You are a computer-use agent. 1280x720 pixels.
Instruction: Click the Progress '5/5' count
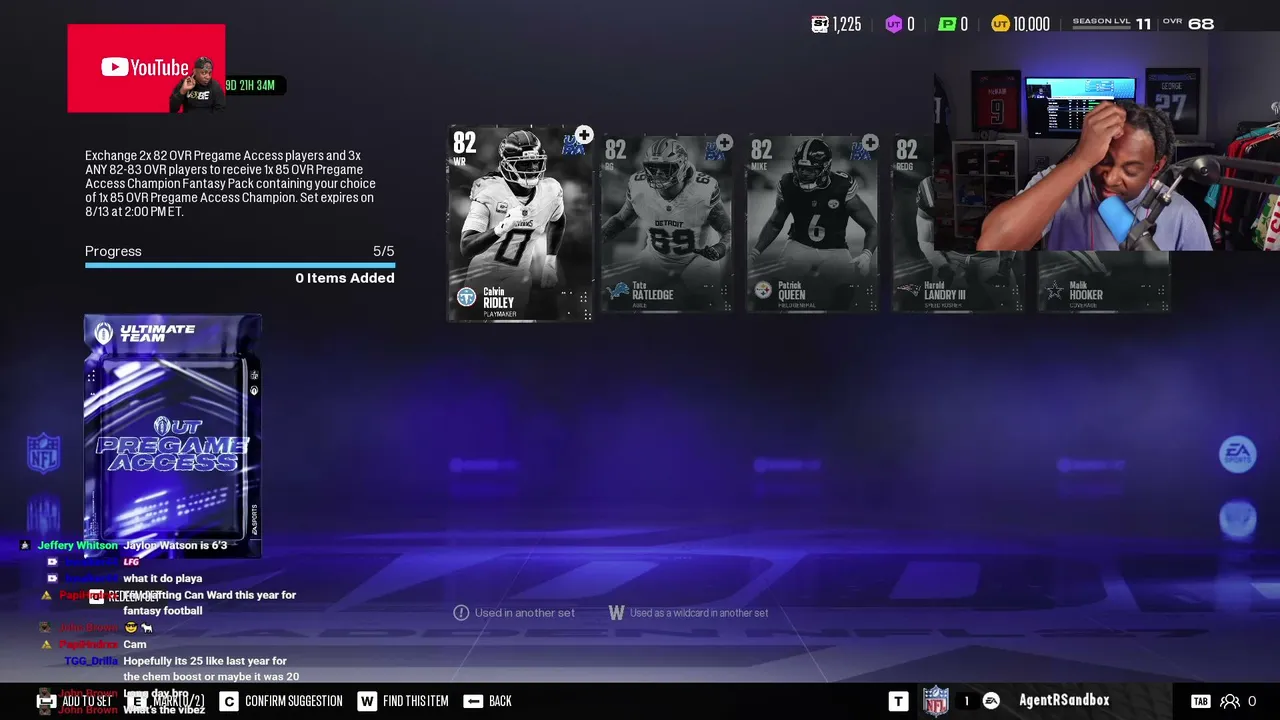coord(384,251)
